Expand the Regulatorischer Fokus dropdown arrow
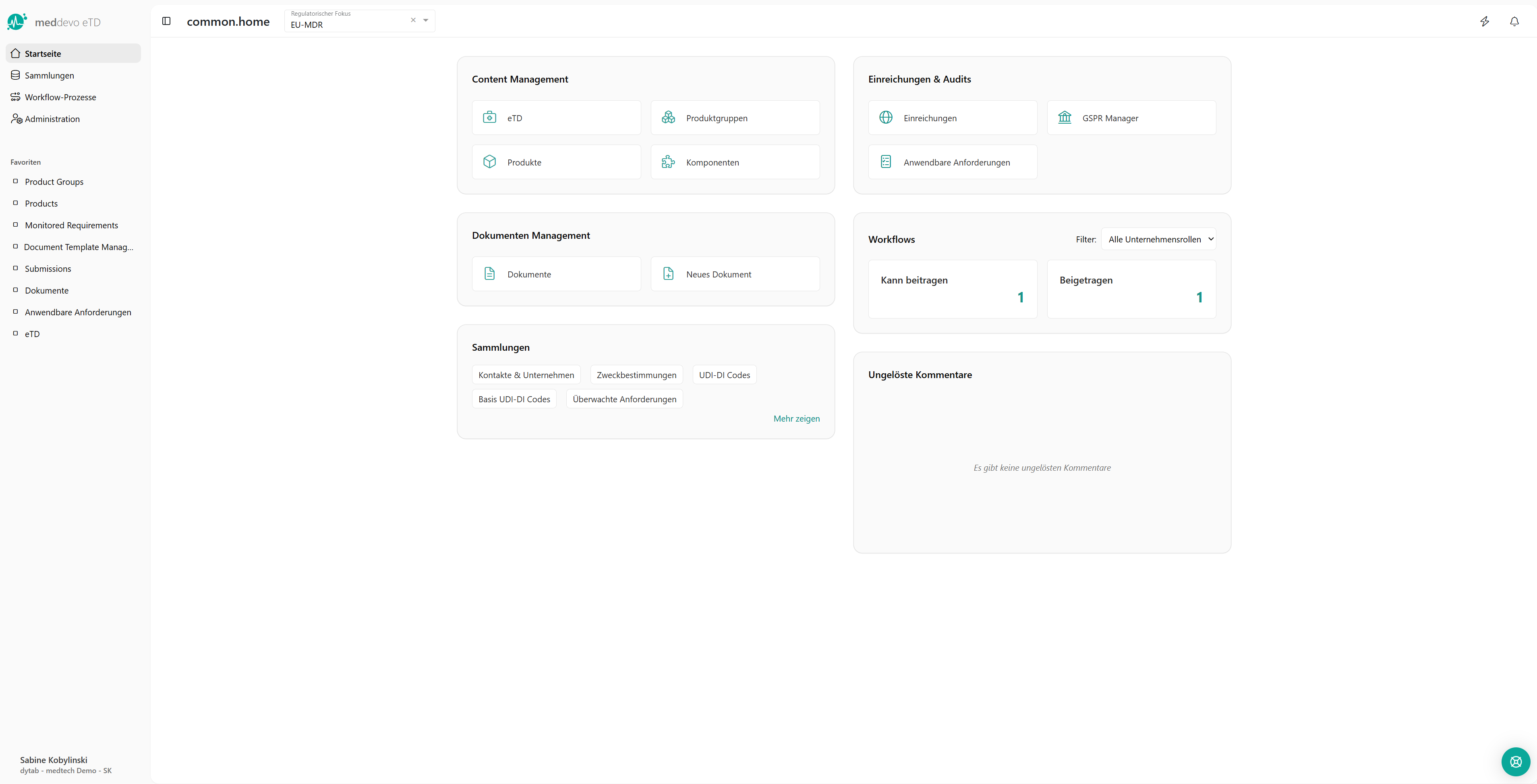 point(426,20)
